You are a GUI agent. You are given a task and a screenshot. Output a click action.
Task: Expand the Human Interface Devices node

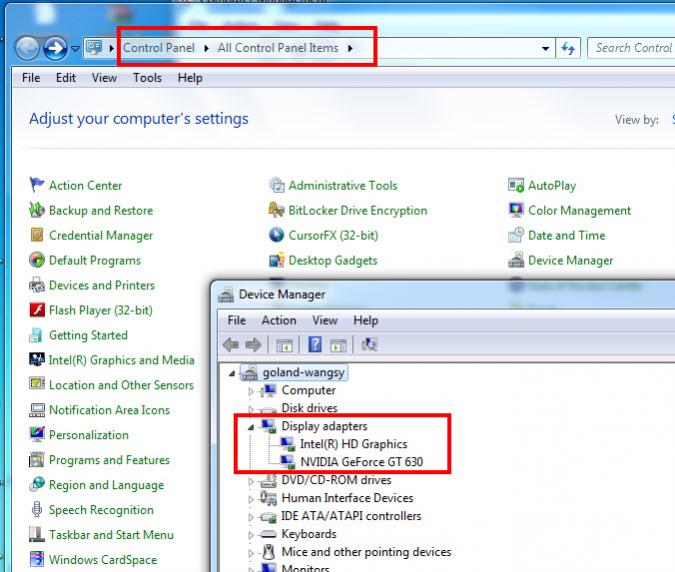(251, 499)
